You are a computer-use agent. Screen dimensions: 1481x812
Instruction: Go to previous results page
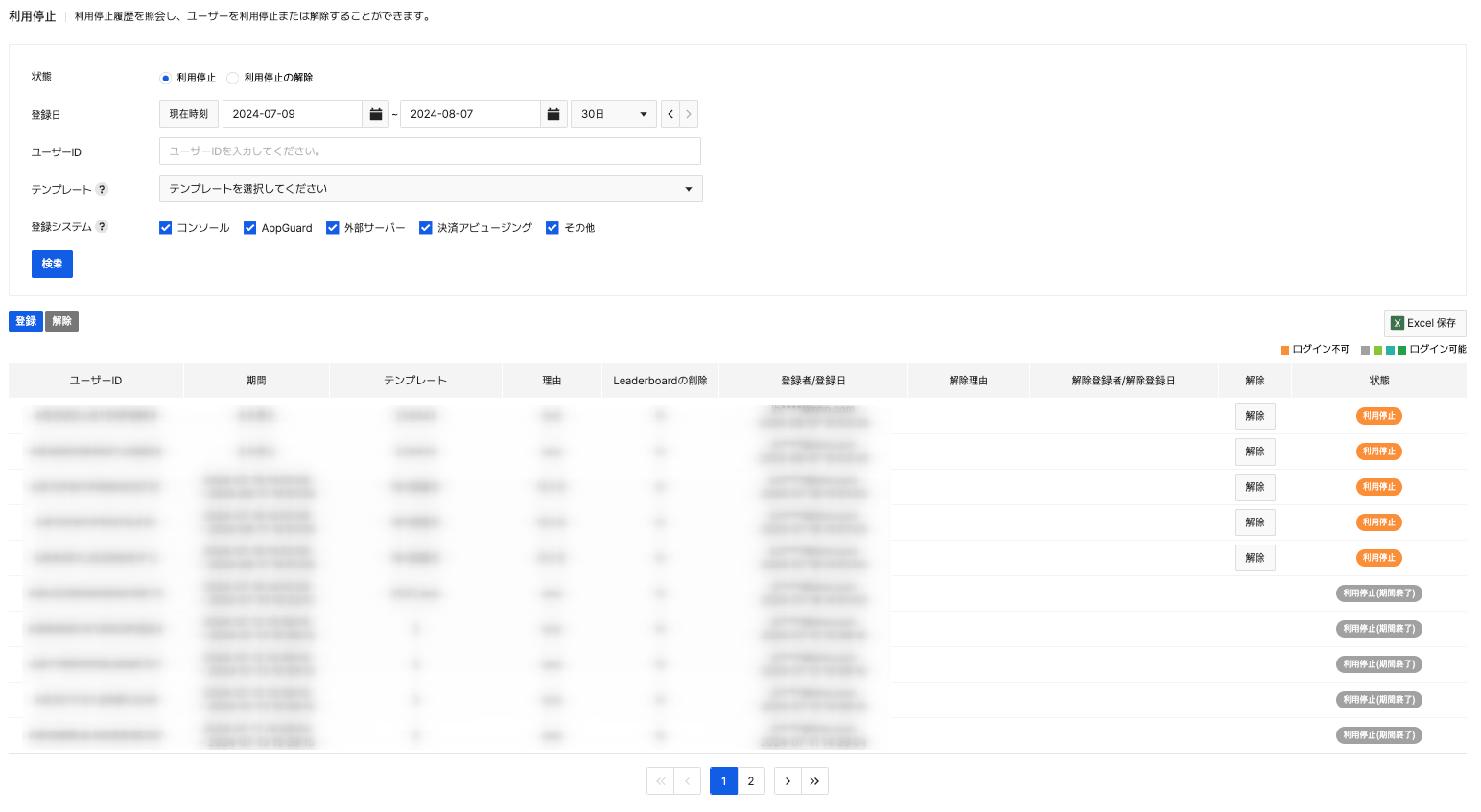coord(688,781)
